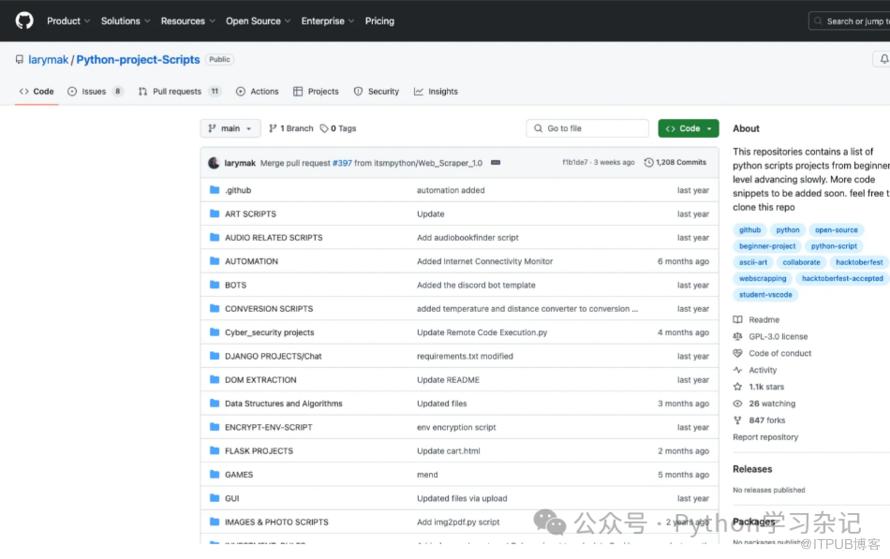Click the GAMES folder icon
This screenshot has height=559, width=890.
(214, 475)
